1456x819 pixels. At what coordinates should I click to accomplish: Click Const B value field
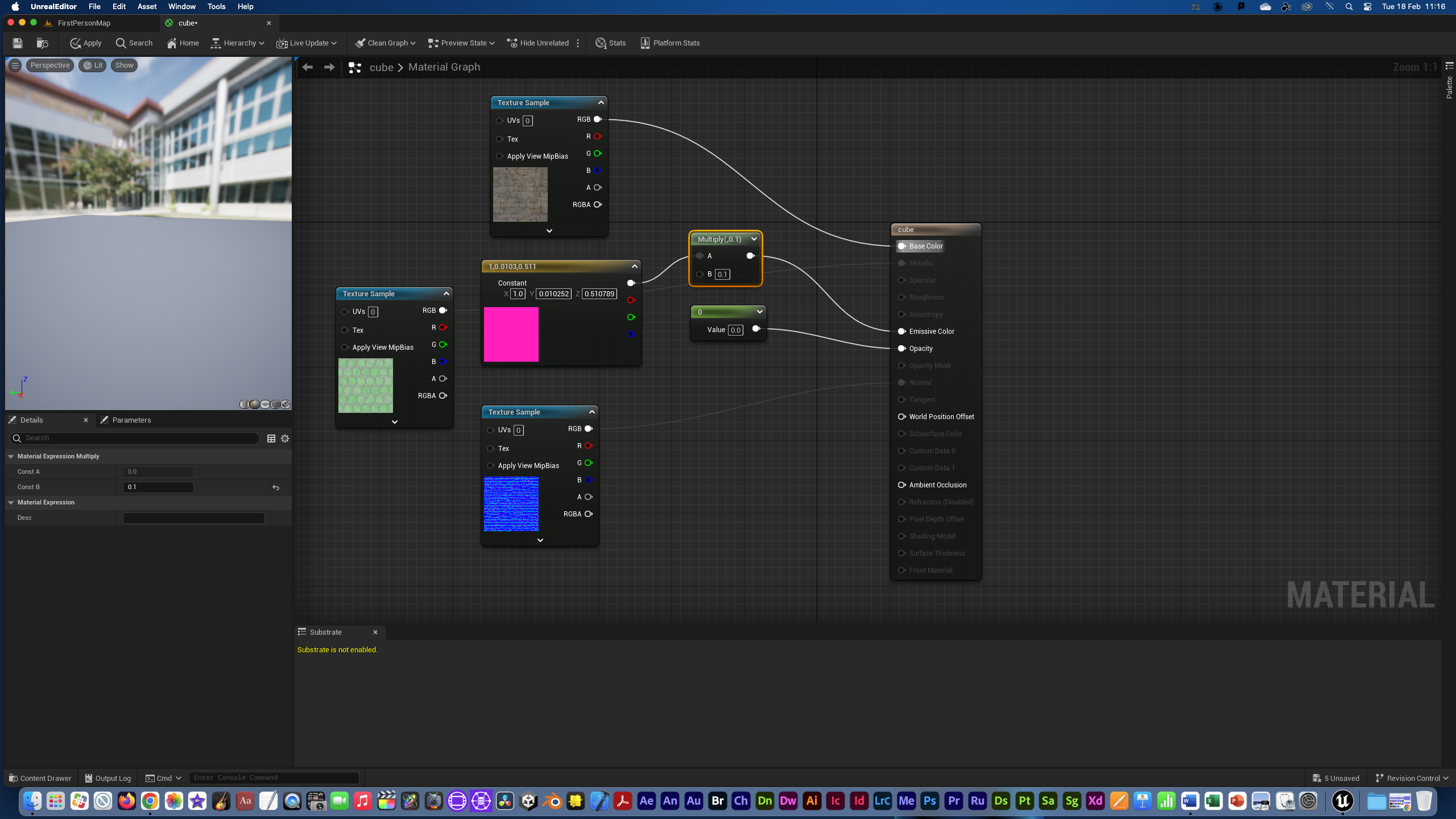[x=158, y=487]
